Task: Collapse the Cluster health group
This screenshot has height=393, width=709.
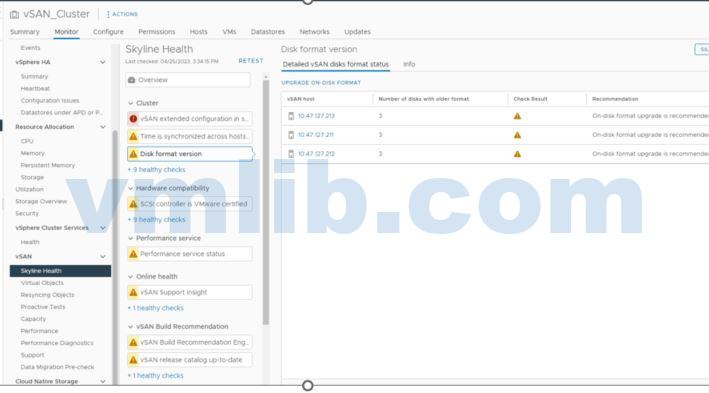Action: coord(130,103)
